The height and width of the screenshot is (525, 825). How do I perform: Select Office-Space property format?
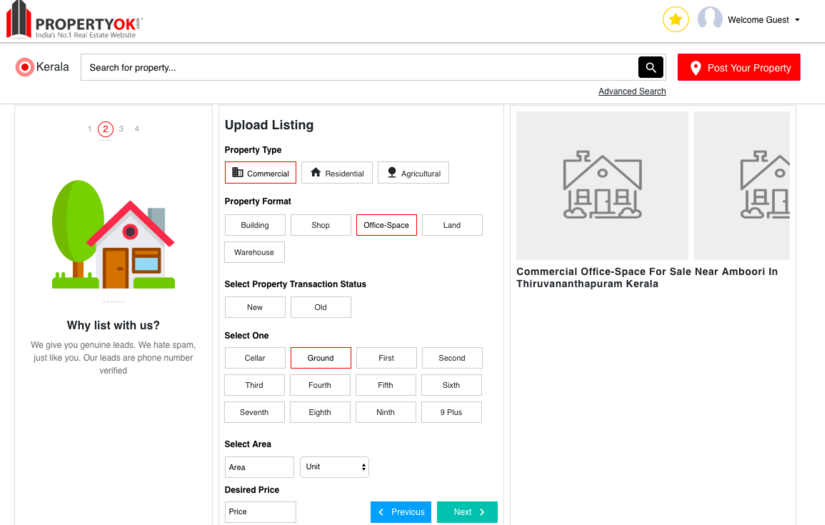click(386, 225)
